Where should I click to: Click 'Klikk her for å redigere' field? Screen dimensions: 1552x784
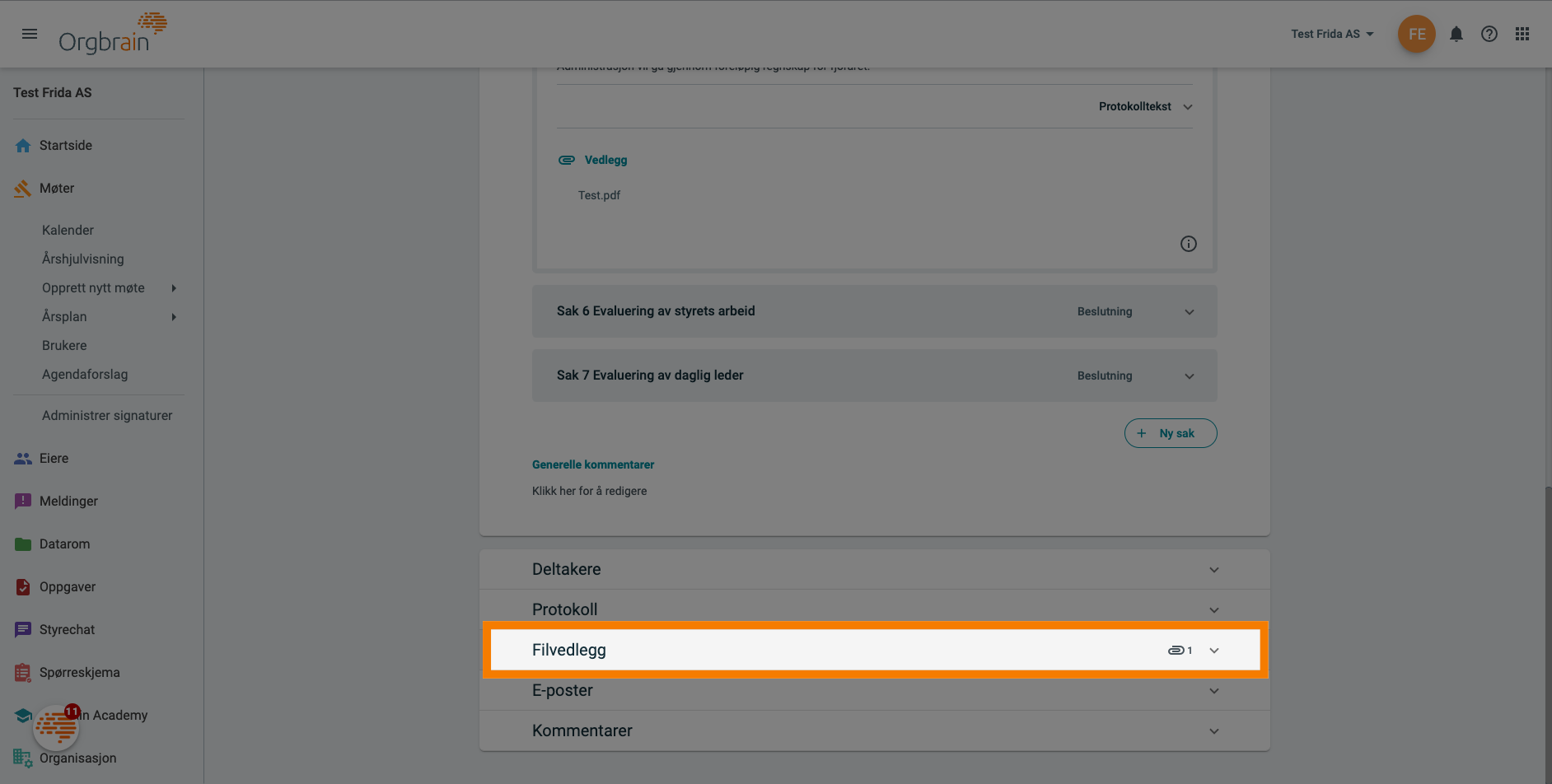[x=589, y=491]
